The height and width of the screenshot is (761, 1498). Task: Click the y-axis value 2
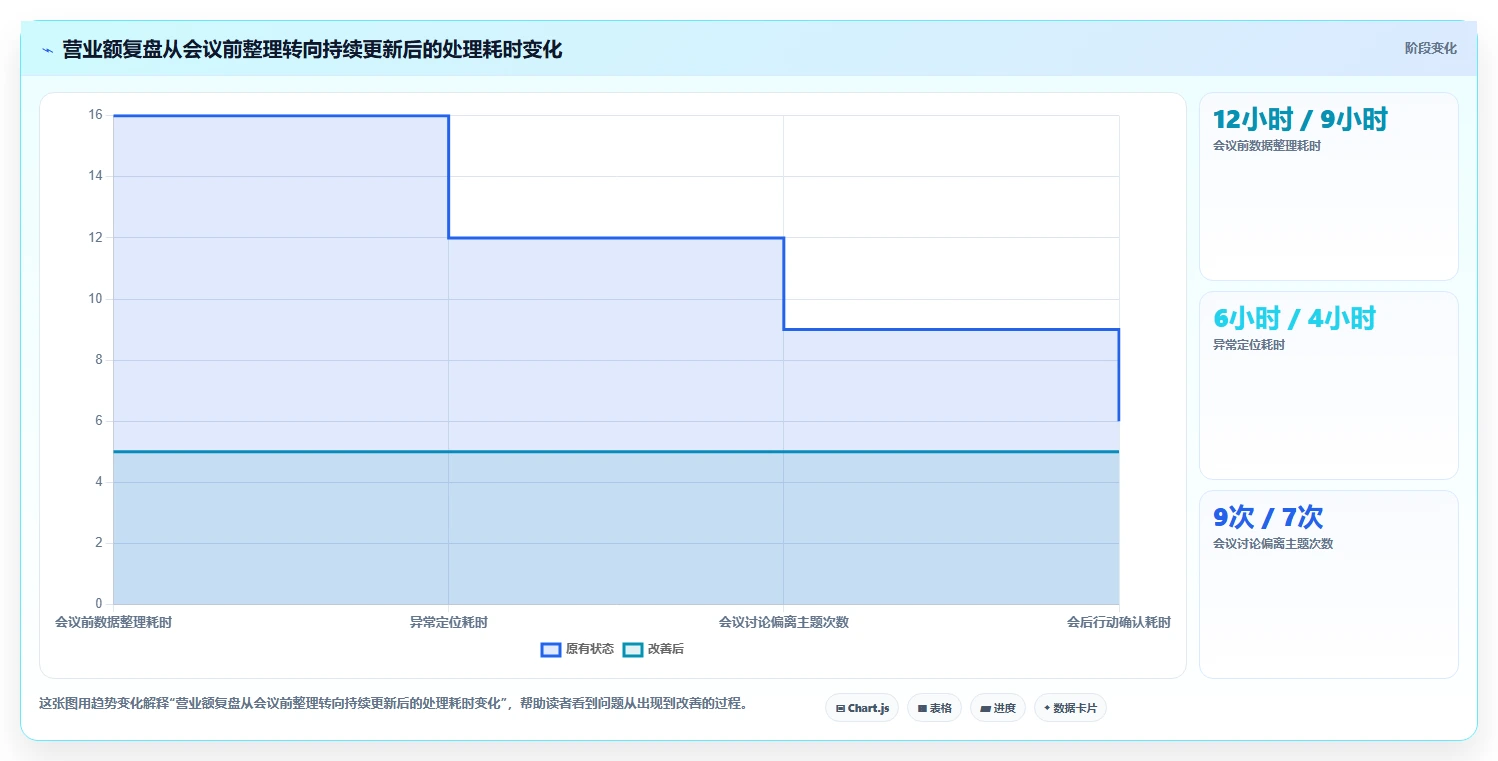[x=99, y=543]
